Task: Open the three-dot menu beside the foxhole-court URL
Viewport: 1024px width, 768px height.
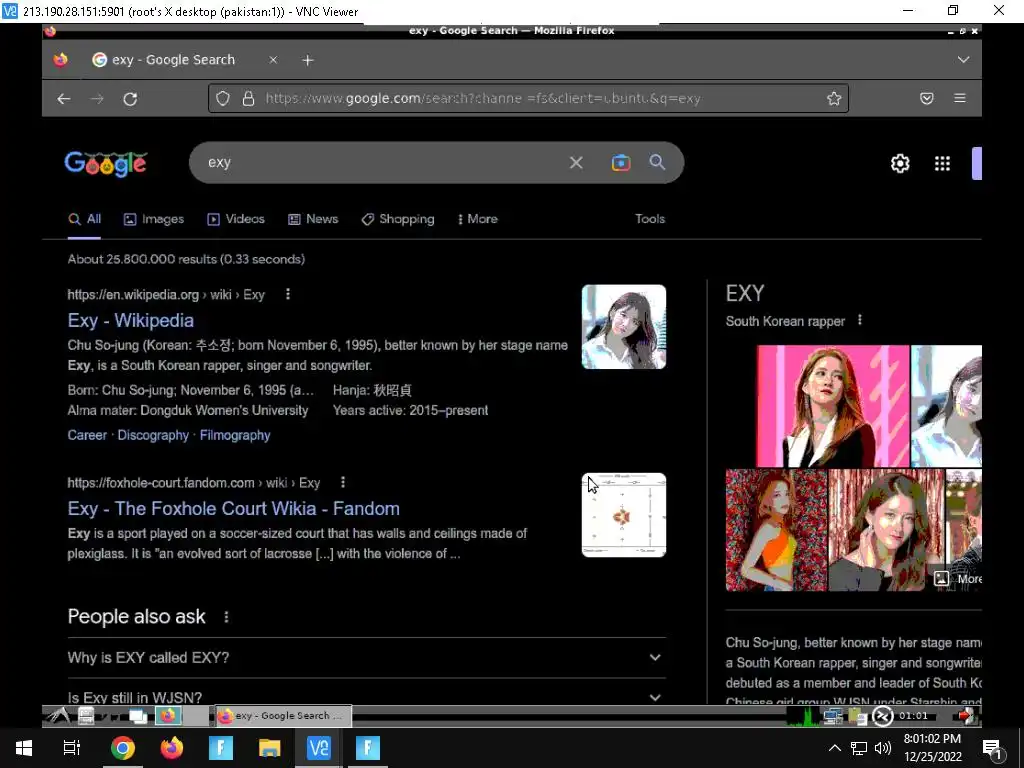Action: pos(343,483)
